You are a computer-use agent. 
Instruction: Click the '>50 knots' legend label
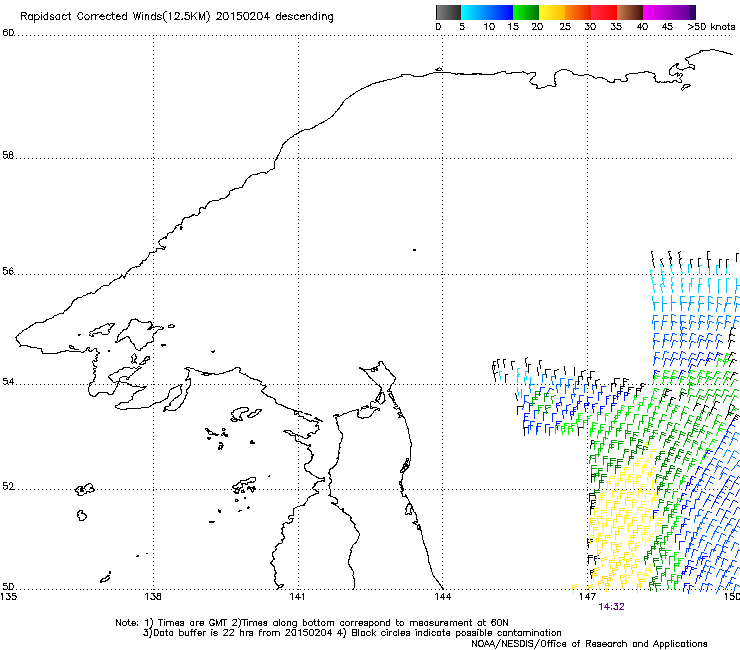711,27
